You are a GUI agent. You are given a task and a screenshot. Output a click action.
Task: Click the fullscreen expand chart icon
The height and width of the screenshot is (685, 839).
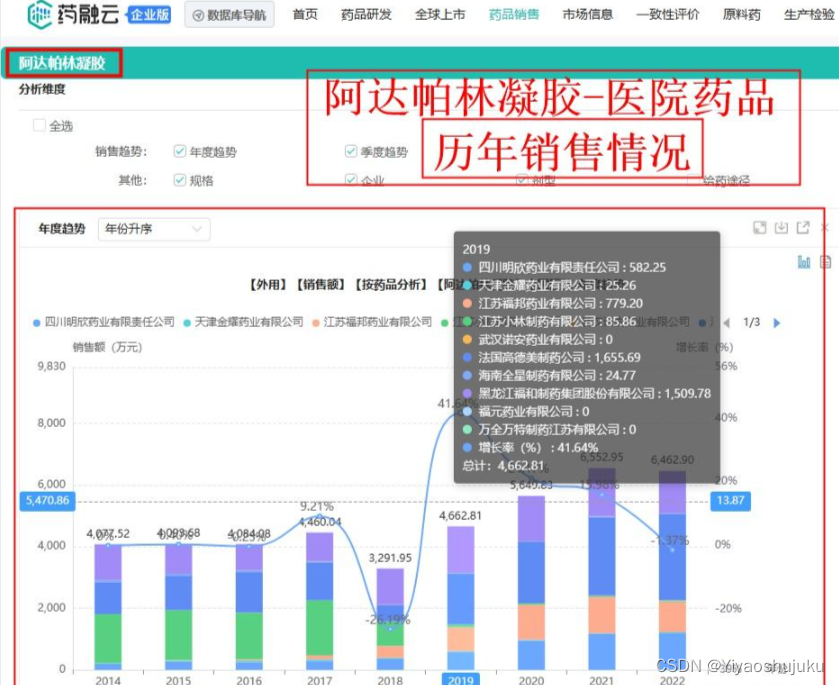760,227
